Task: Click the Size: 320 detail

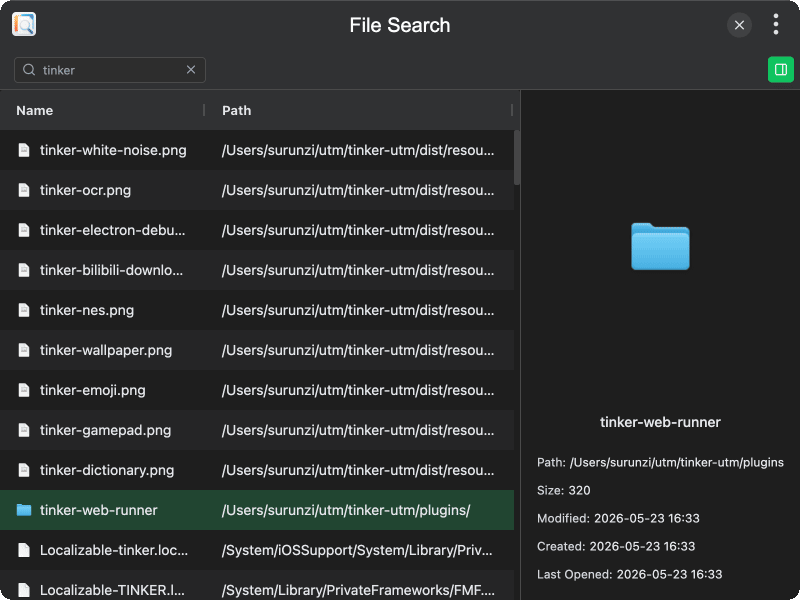Action: point(563,490)
